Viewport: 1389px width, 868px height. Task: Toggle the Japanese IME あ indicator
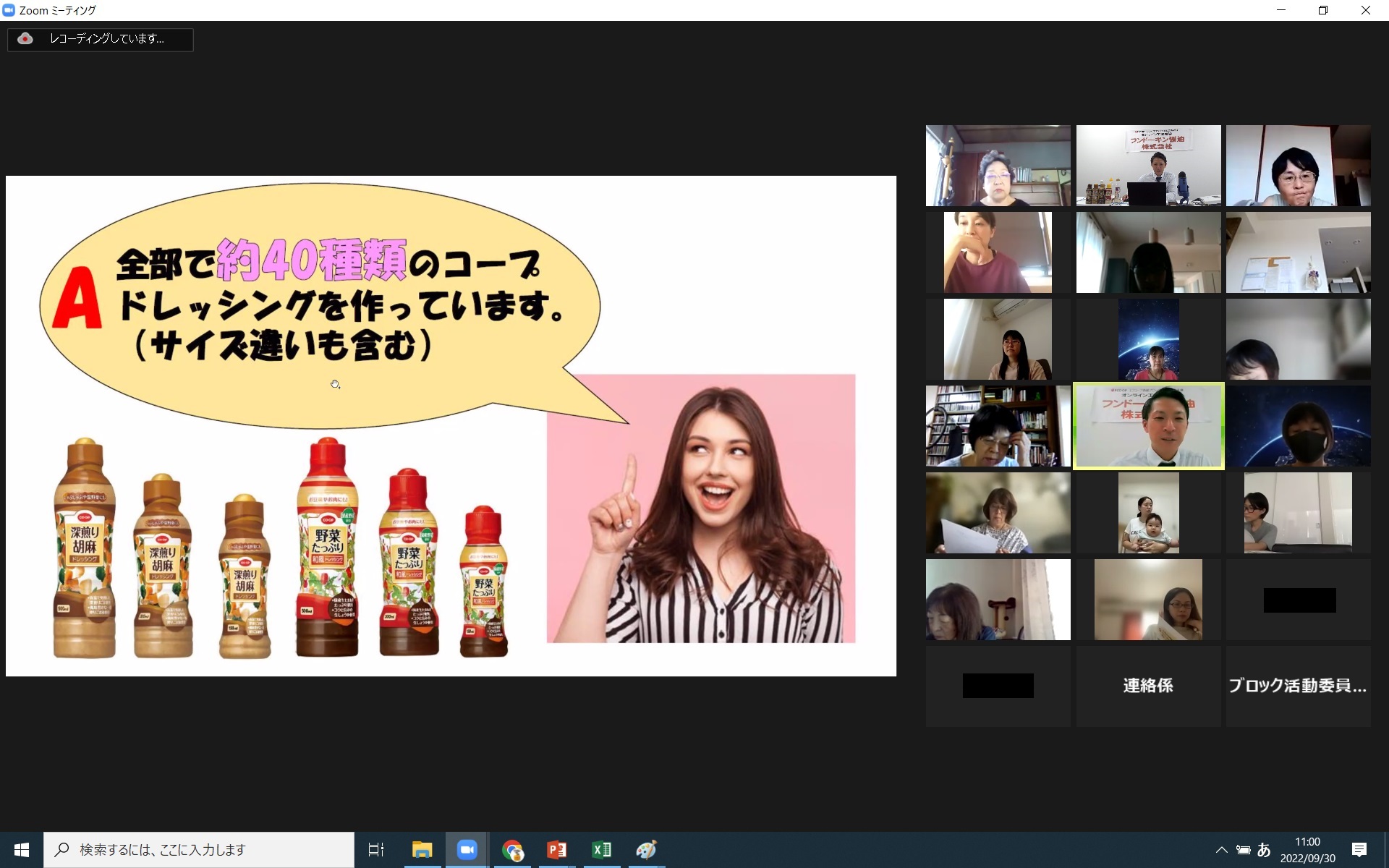click(x=1264, y=850)
